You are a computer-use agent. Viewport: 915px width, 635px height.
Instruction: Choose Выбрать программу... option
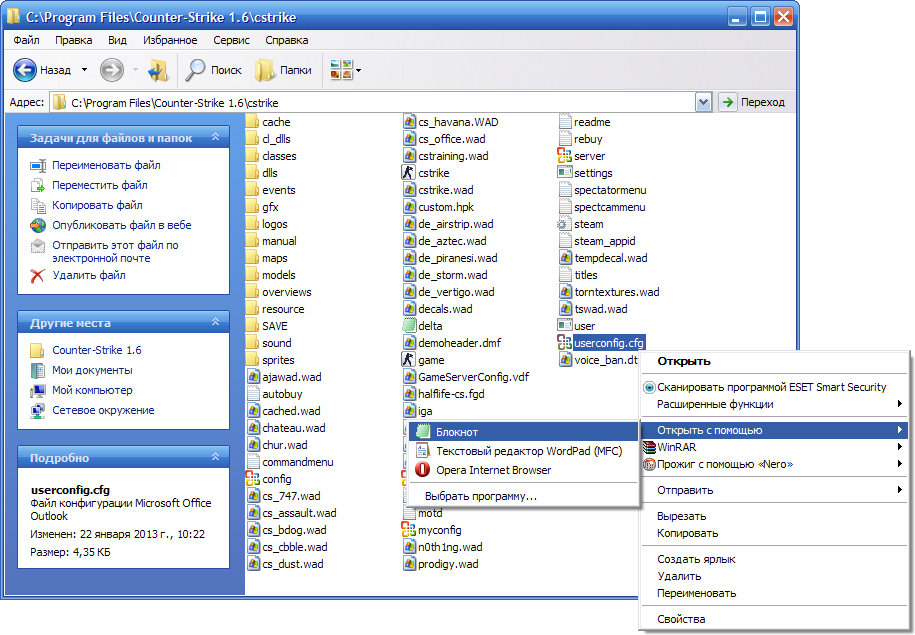[x=523, y=497]
